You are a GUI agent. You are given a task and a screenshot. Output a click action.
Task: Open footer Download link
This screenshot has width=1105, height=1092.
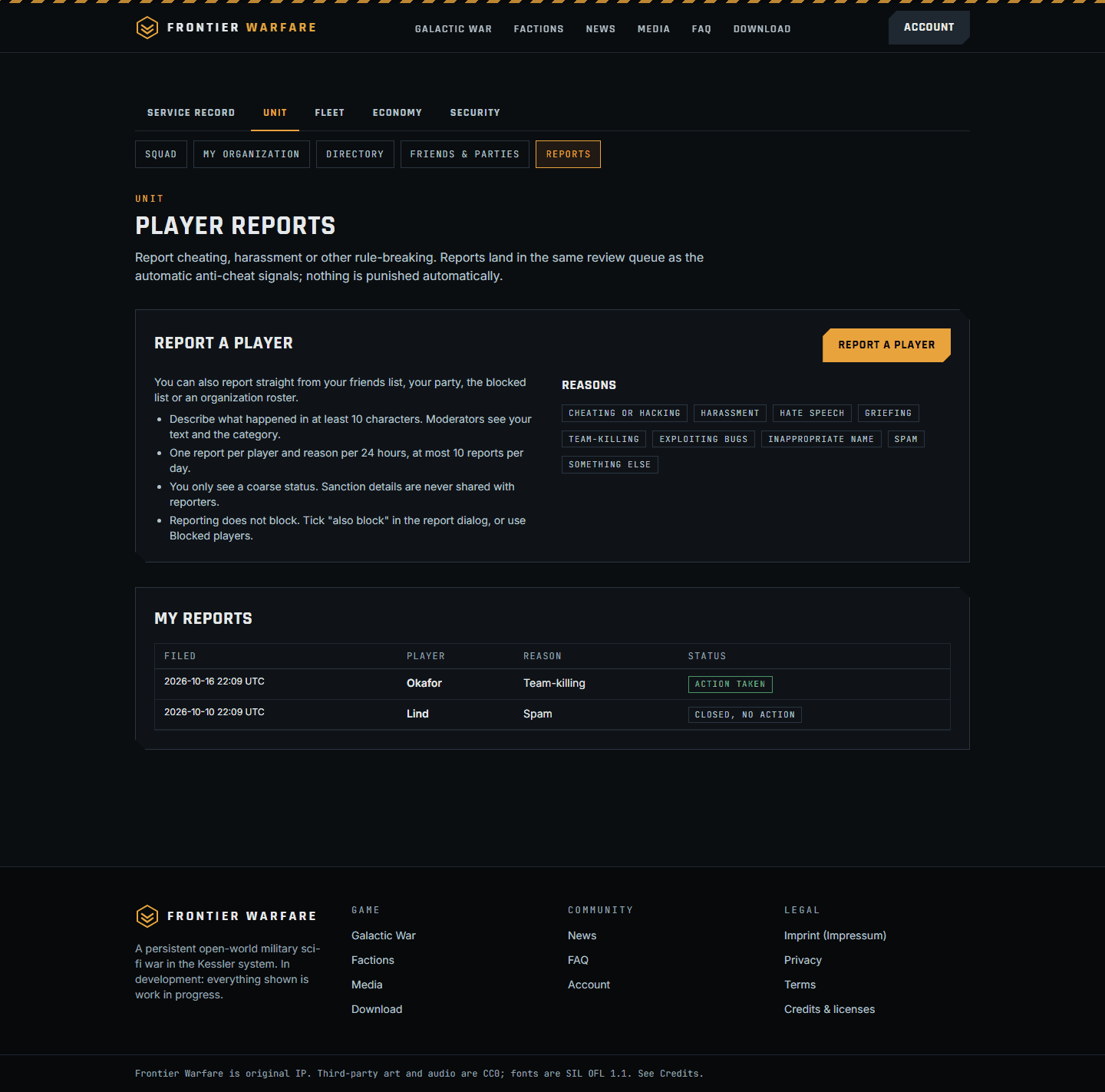(x=377, y=1009)
